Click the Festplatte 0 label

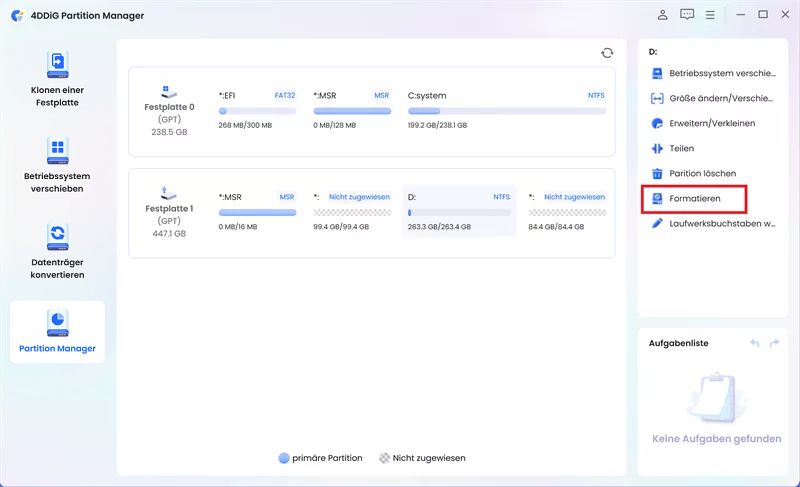(169, 107)
